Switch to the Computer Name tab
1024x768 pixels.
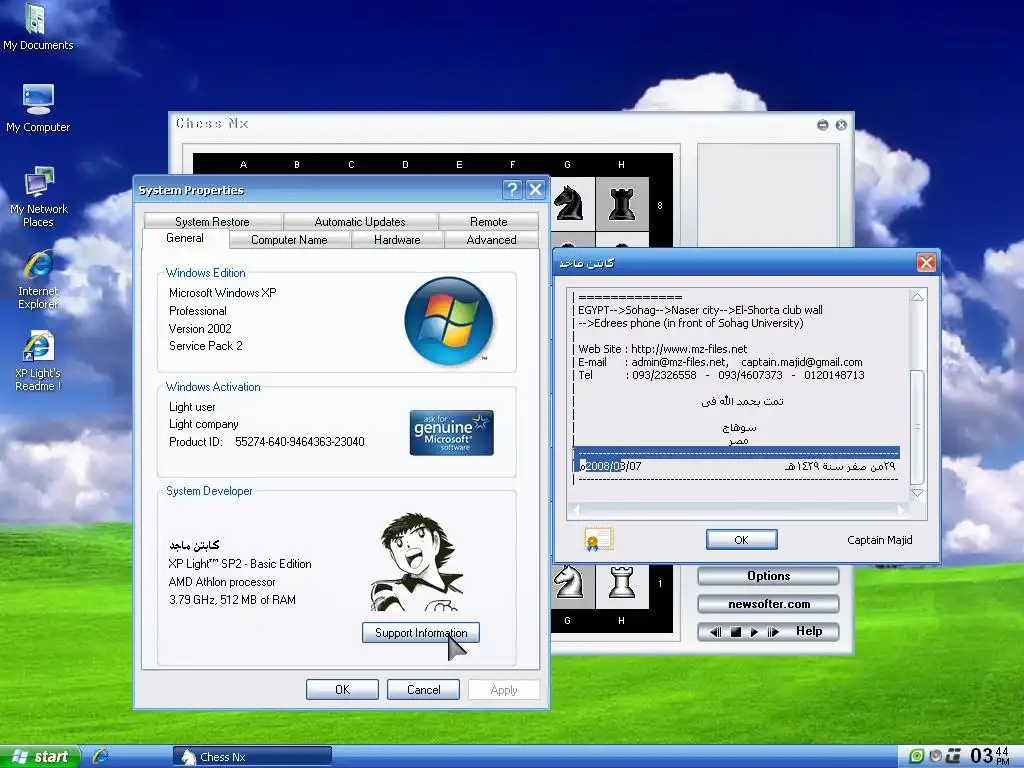(x=289, y=240)
